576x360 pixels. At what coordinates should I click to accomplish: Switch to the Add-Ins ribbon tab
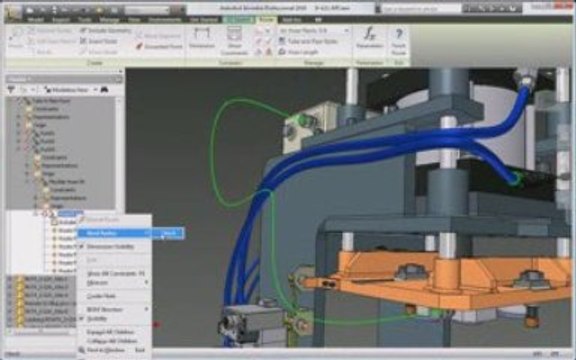292,19
